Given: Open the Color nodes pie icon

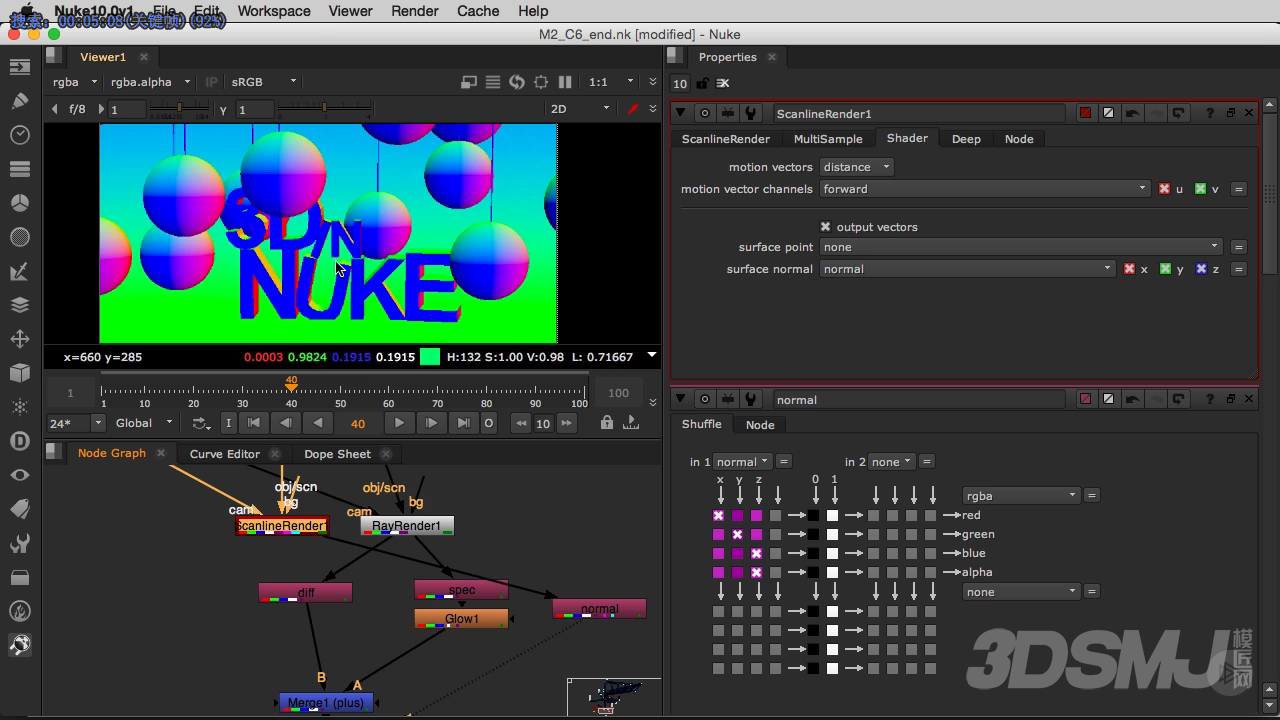Looking at the screenshot, I should click(x=19, y=203).
